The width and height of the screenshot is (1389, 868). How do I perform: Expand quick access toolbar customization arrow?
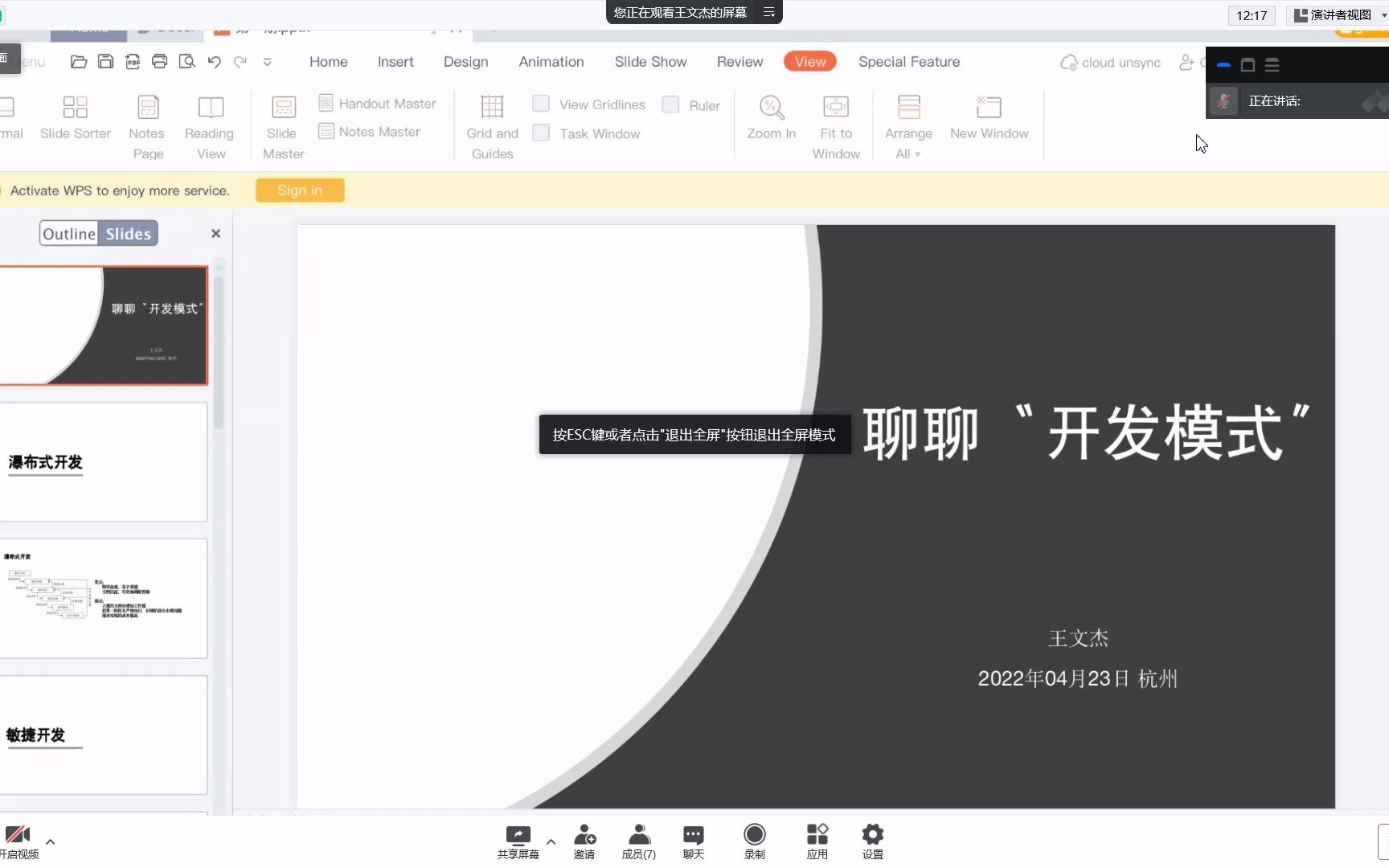pyautogui.click(x=267, y=62)
